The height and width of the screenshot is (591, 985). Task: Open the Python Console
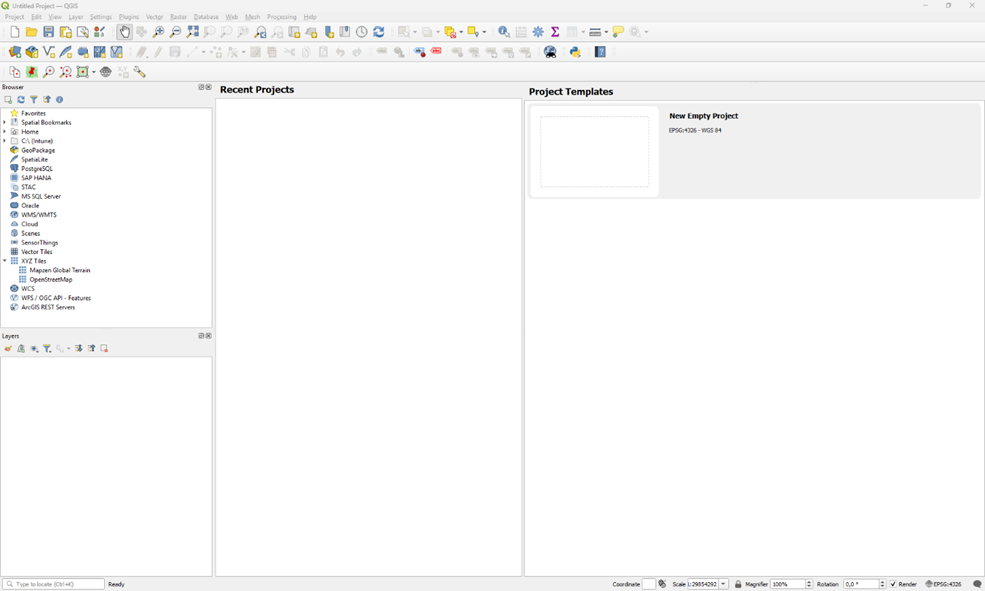tap(575, 52)
